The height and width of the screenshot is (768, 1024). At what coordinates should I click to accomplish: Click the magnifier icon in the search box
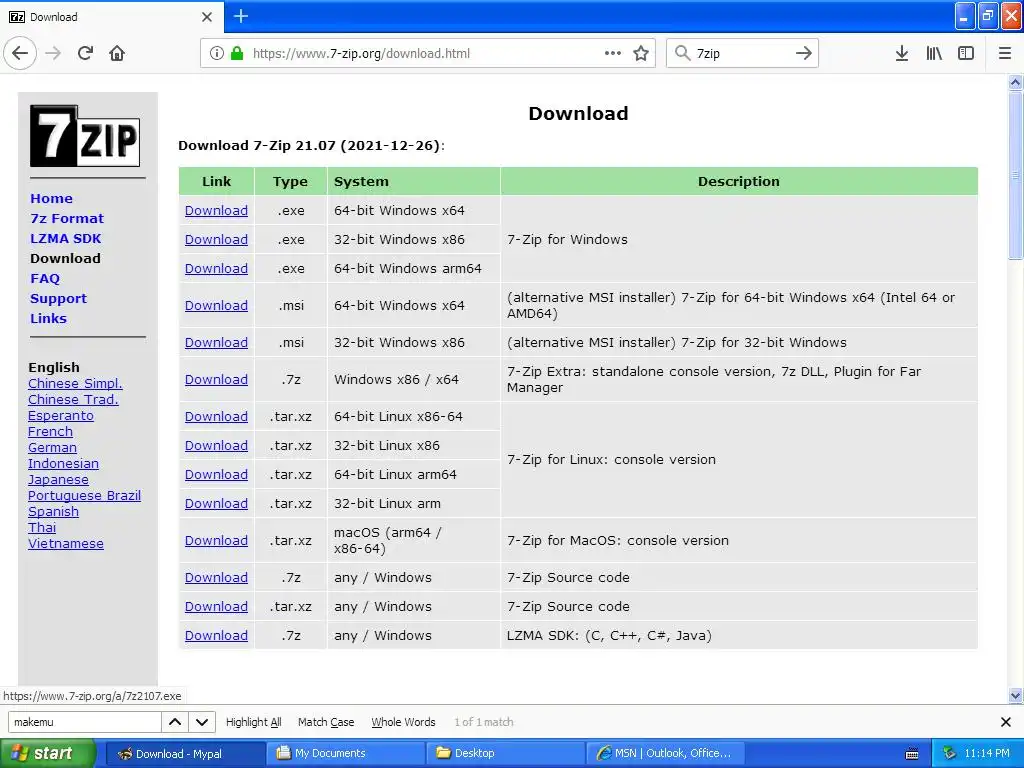[x=682, y=53]
